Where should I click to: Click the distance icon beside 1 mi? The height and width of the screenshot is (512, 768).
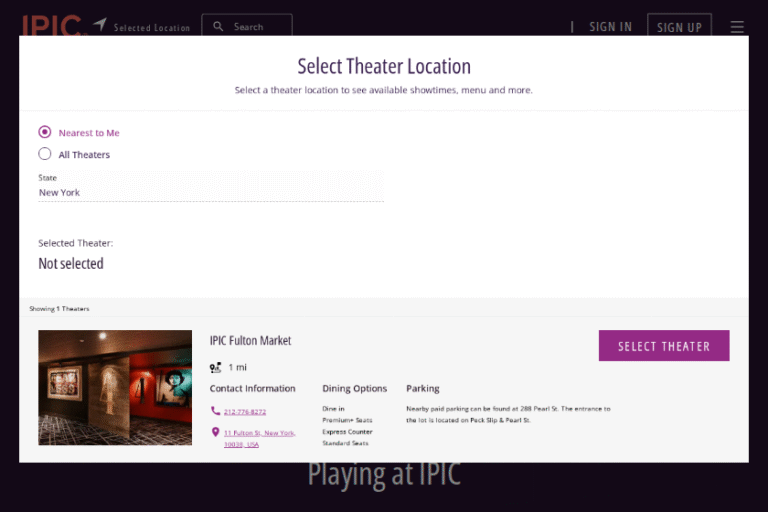point(216,367)
